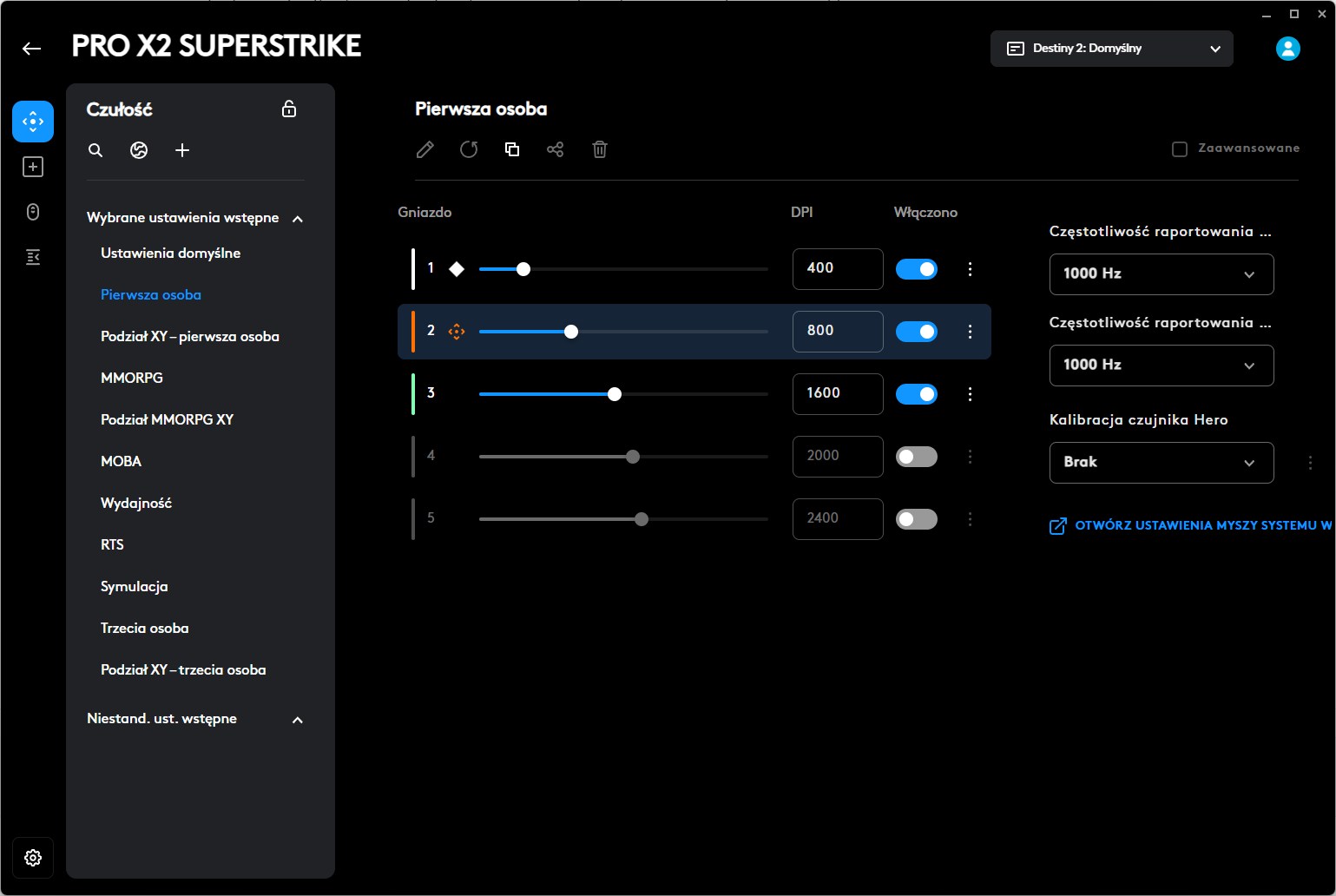Image resolution: width=1336 pixels, height=896 pixels.
Task: Collapse the Wybrane ustawienia wstępne section
Action: click(x=298, y=219)
